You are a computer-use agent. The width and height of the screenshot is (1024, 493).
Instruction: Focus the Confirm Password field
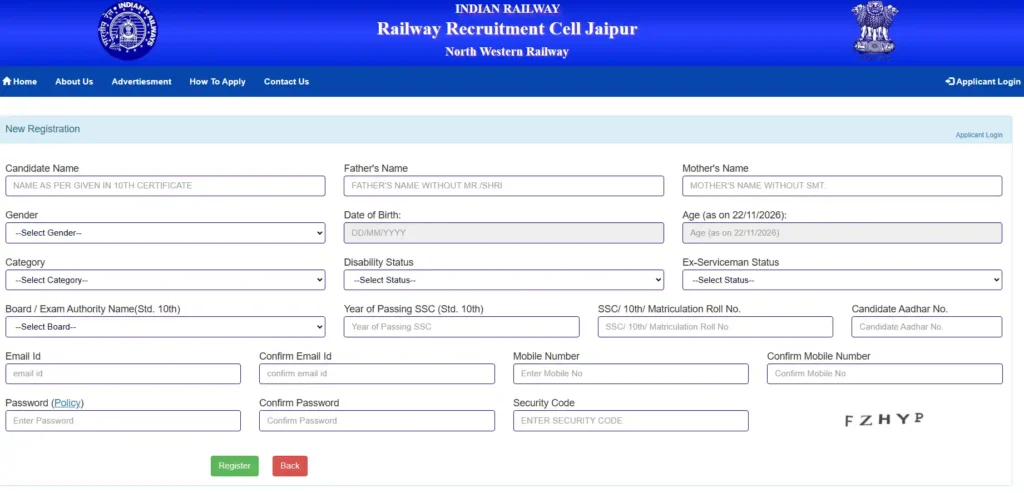point(377,421)
